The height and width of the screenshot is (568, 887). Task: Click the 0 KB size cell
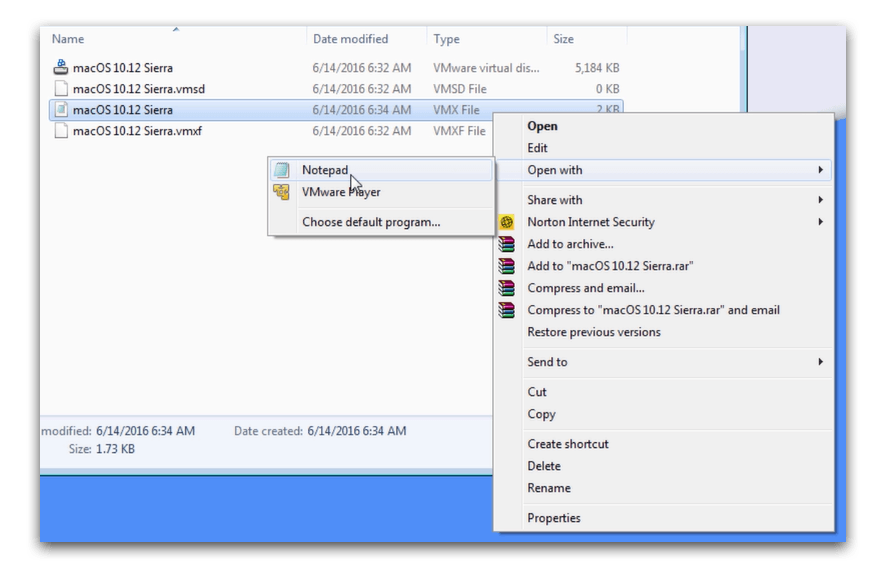[x=608, y=89]
